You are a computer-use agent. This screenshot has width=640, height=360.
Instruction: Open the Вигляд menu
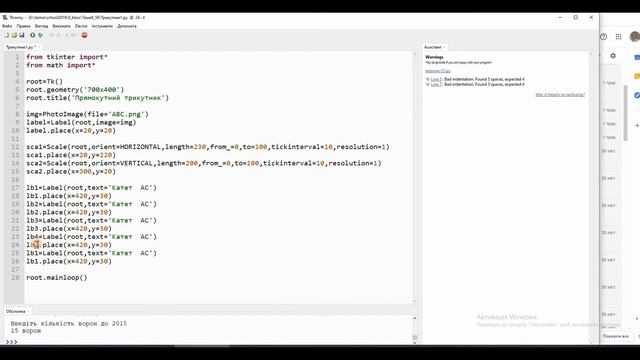click(41, 26)
